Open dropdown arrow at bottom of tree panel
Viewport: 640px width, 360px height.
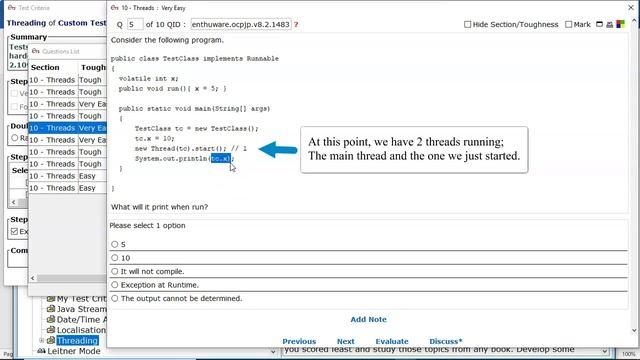pos(273,351)
